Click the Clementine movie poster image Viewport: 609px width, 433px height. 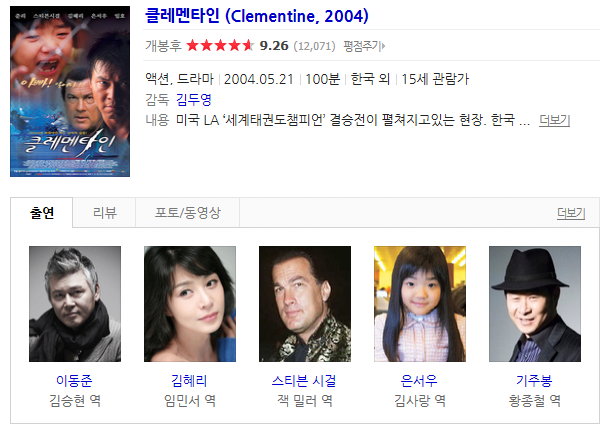(70, 91)
